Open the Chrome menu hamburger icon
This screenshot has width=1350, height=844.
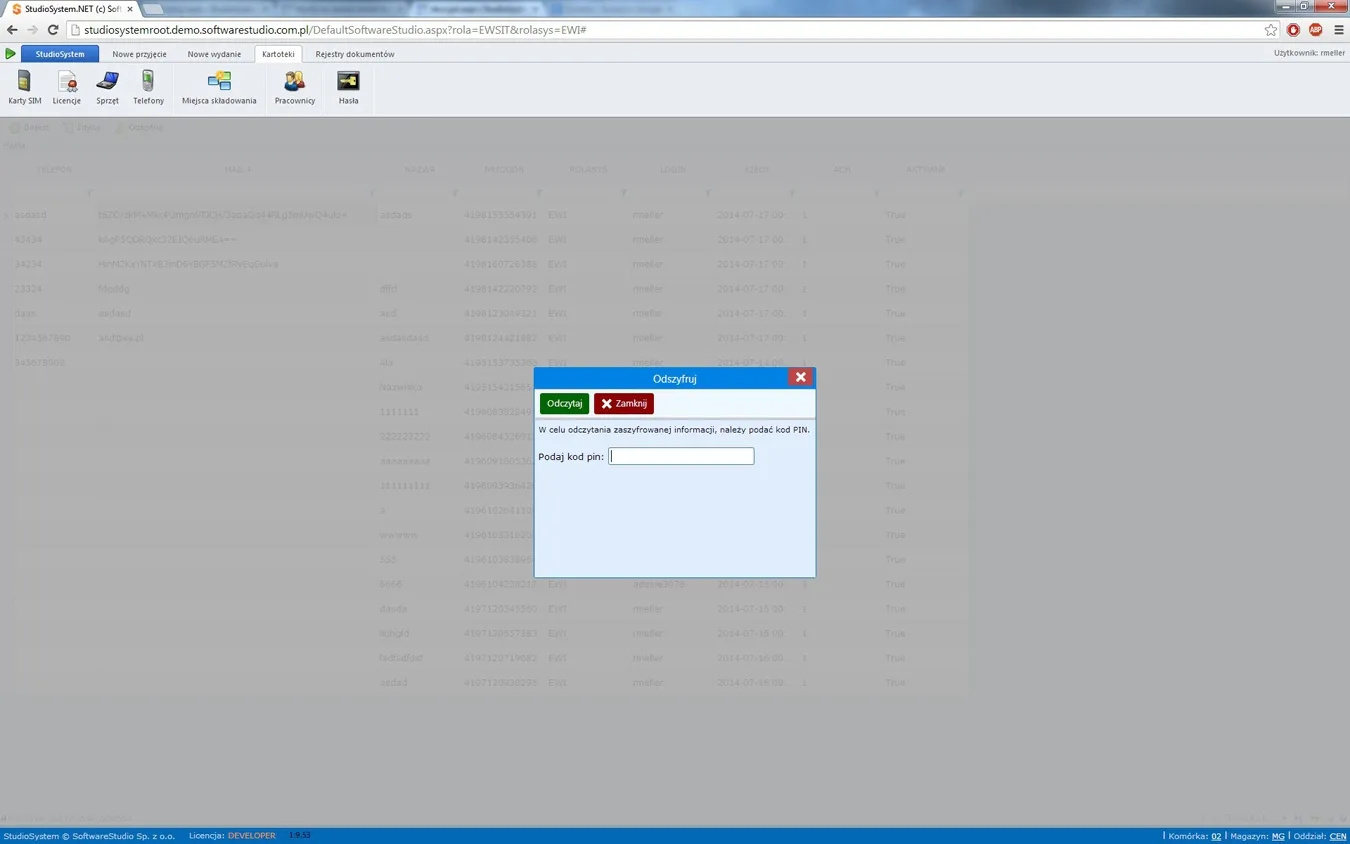[1338, 30]
